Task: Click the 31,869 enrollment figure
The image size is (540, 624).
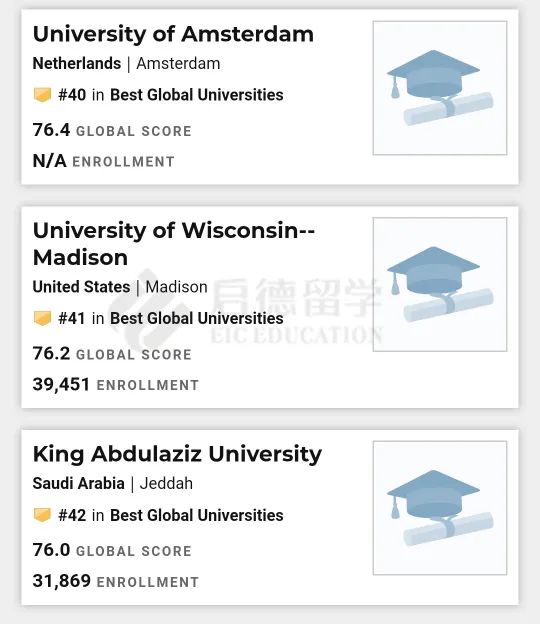Action: (62, 581)
